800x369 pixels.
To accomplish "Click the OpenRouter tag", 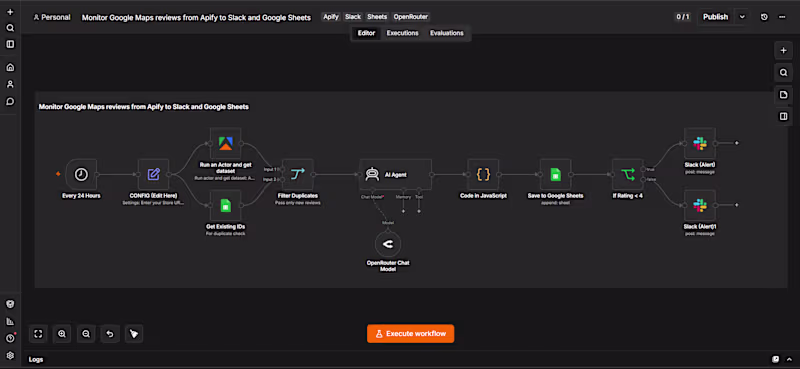I will point(410,17).
